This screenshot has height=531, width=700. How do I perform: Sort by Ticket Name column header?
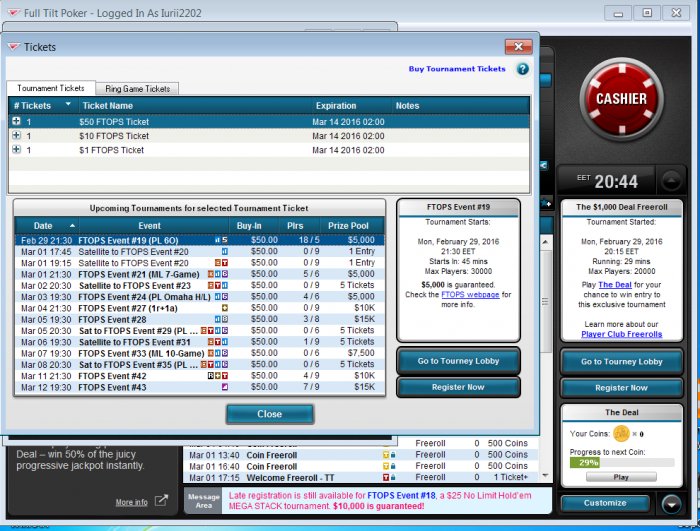point(194,106)
